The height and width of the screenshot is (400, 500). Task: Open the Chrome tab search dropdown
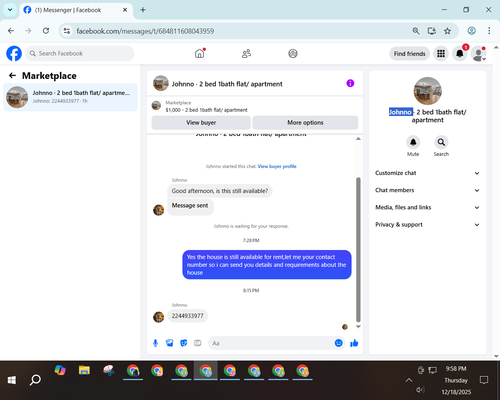(10, 10)
